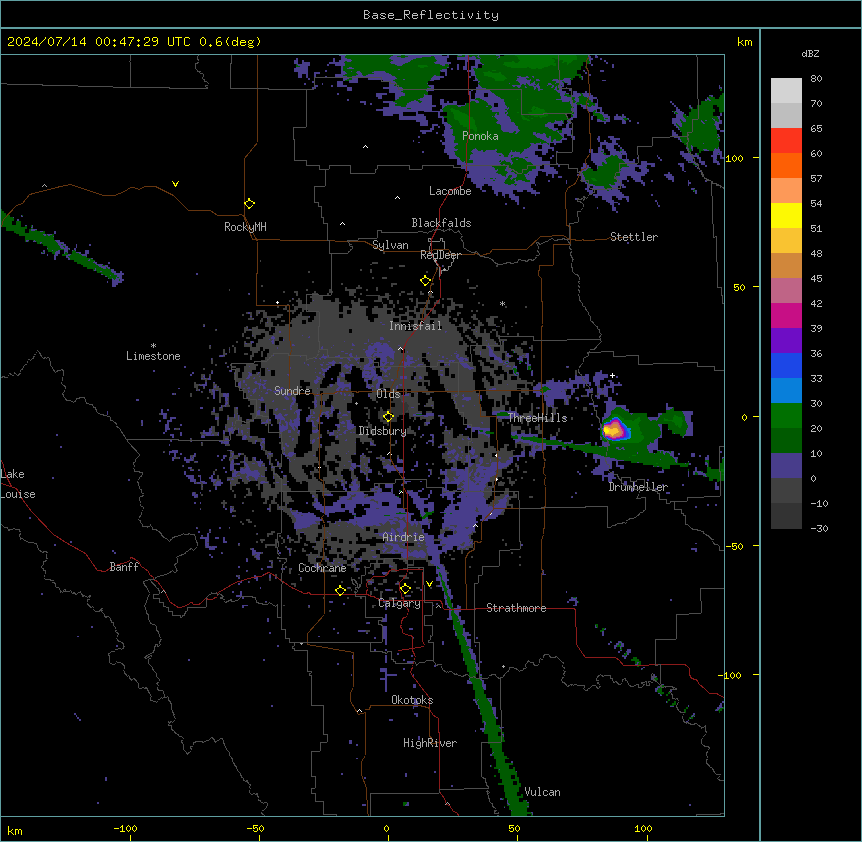Click the 0 tick on the right axis
Screen dimensions: 862x842
pos(744,417)
